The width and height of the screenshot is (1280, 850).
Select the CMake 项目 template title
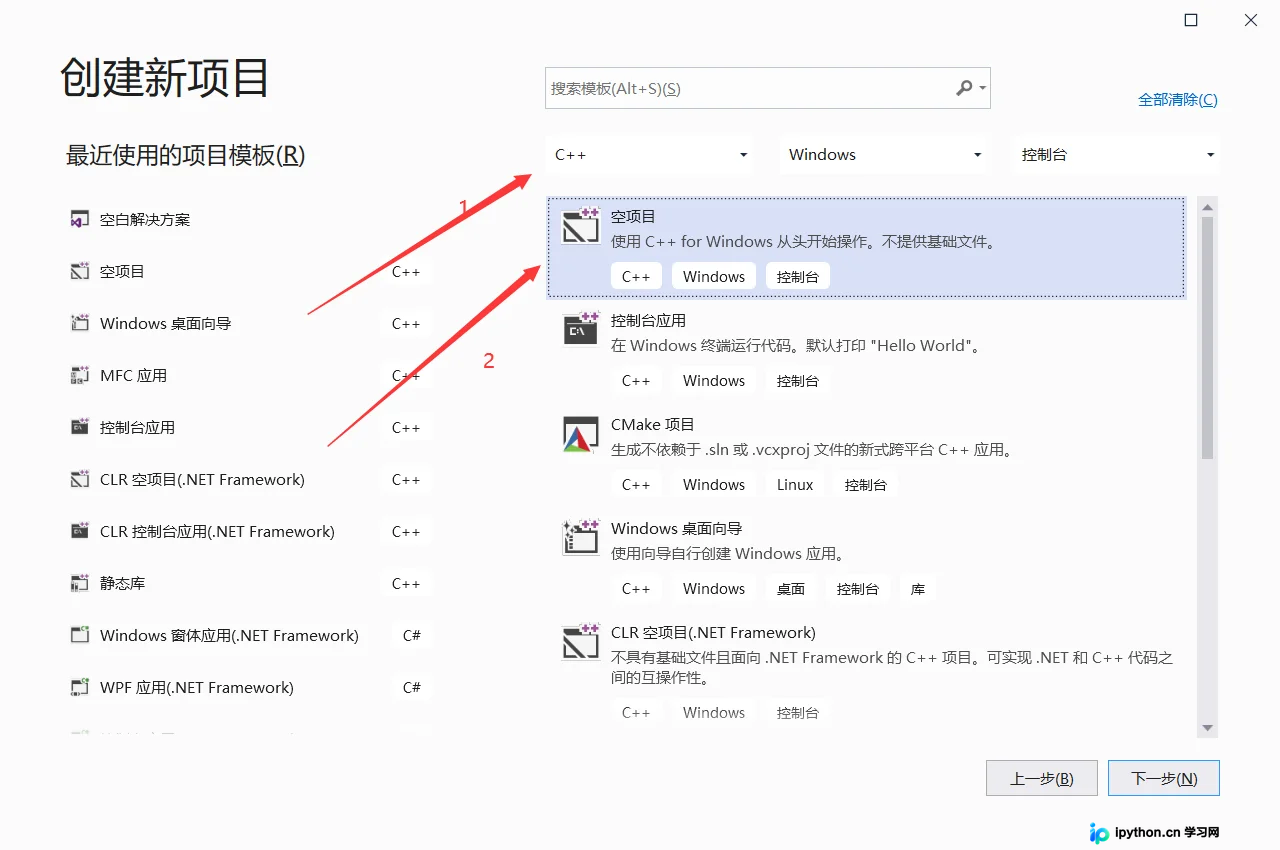coord(653,425)
